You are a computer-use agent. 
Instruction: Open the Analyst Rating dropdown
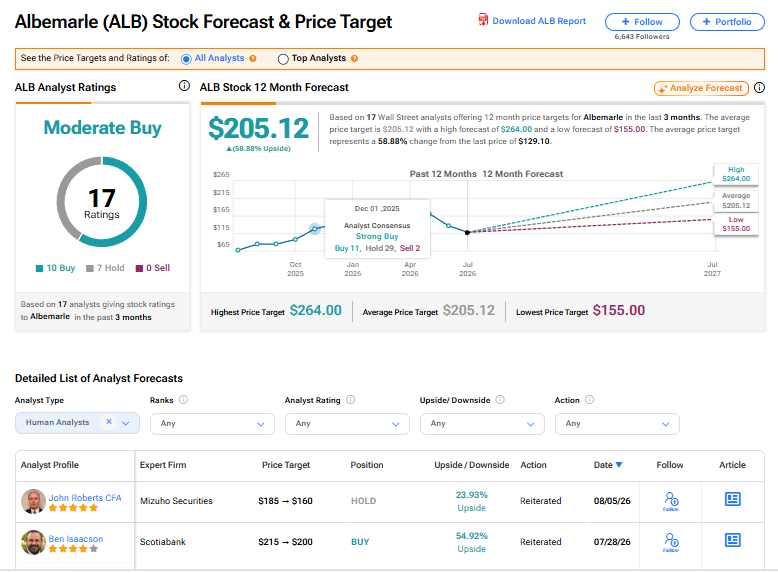point(347,424)
